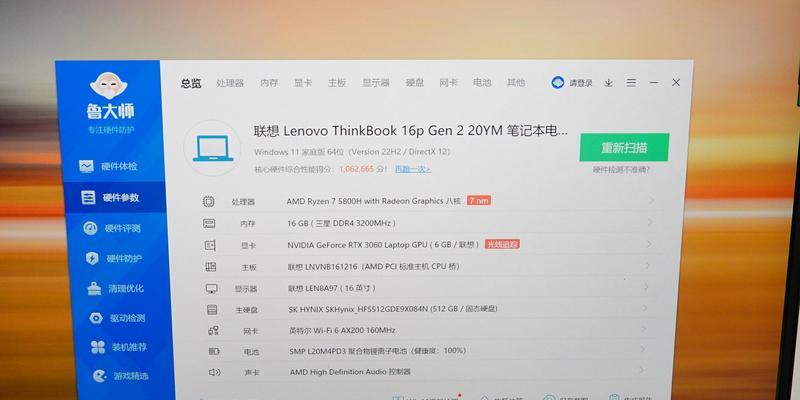Click AMD Ryzen 7 5800H text
Screen dimensions: 800x400
[x=324, y=201]
